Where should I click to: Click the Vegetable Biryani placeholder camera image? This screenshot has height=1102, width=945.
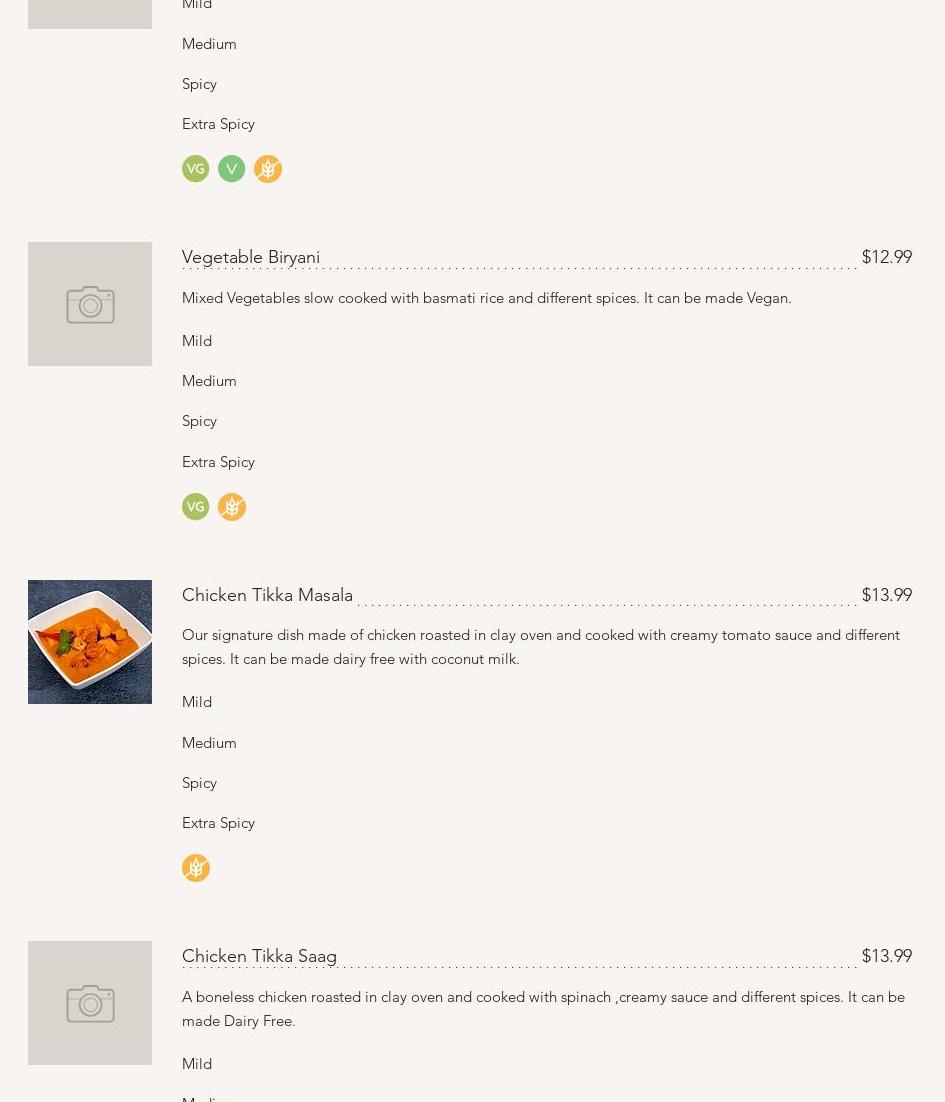(x=90, y=304)
